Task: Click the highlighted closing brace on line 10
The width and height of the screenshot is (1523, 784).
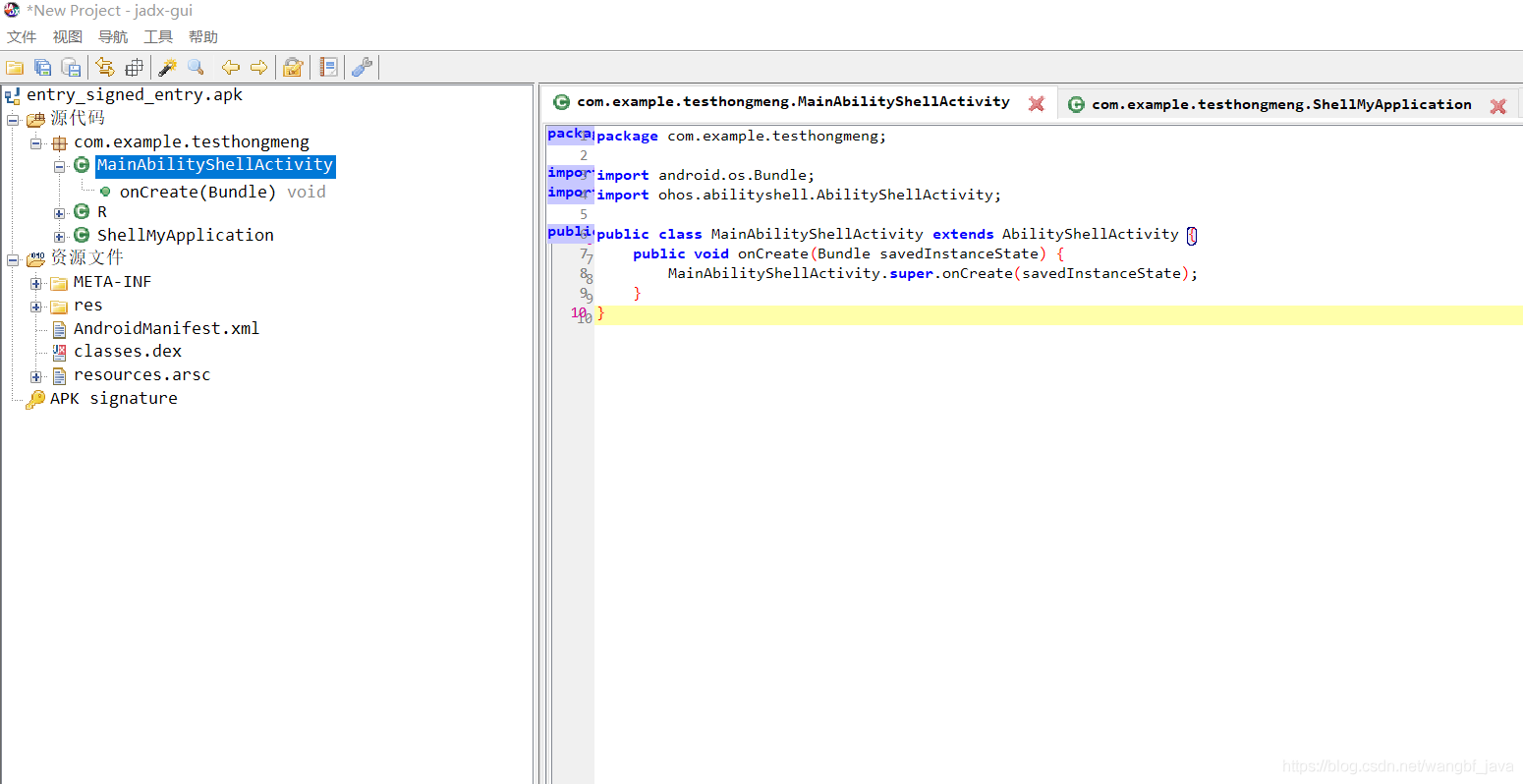Action: (x=601, y=313)
